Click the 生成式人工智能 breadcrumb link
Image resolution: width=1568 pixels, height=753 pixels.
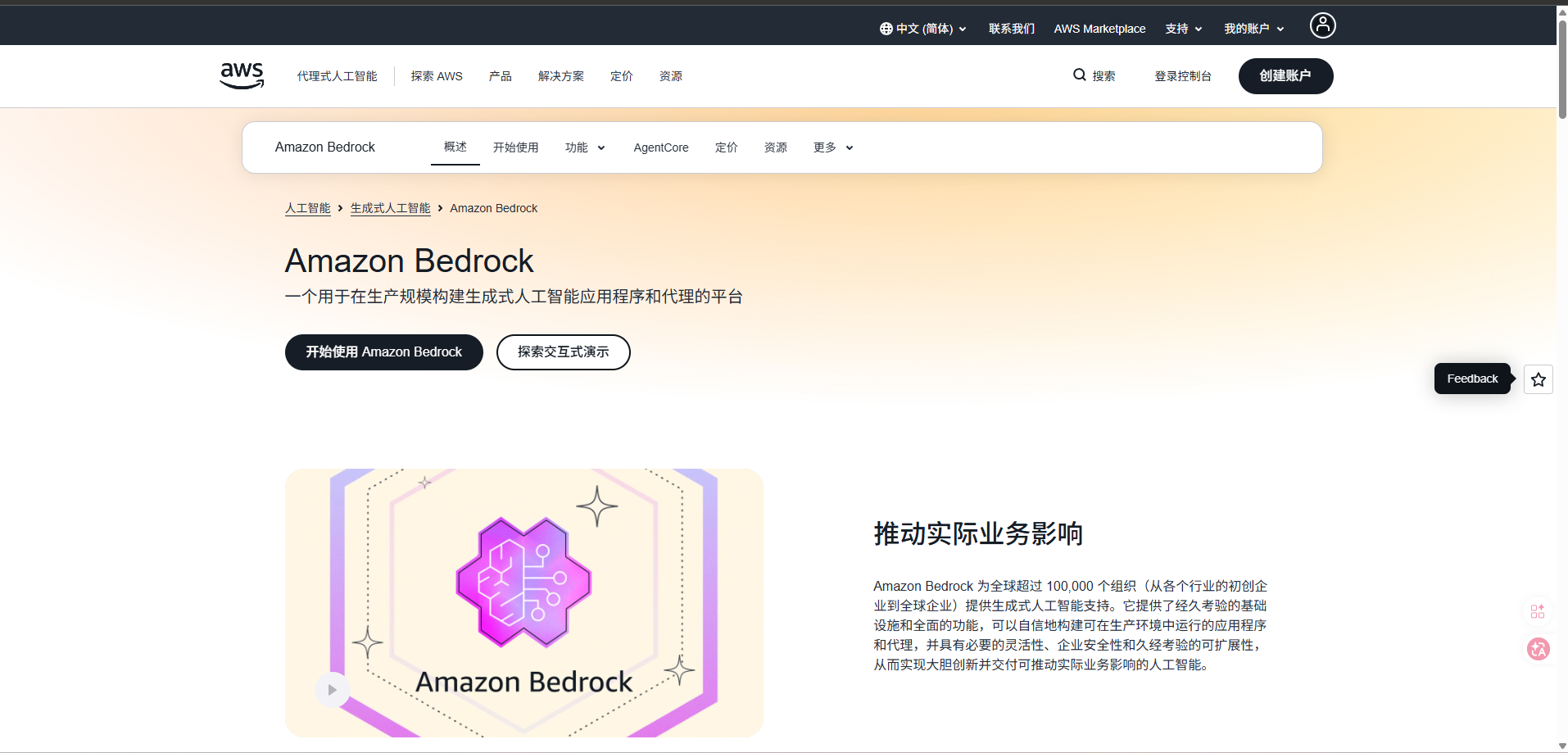390,208
